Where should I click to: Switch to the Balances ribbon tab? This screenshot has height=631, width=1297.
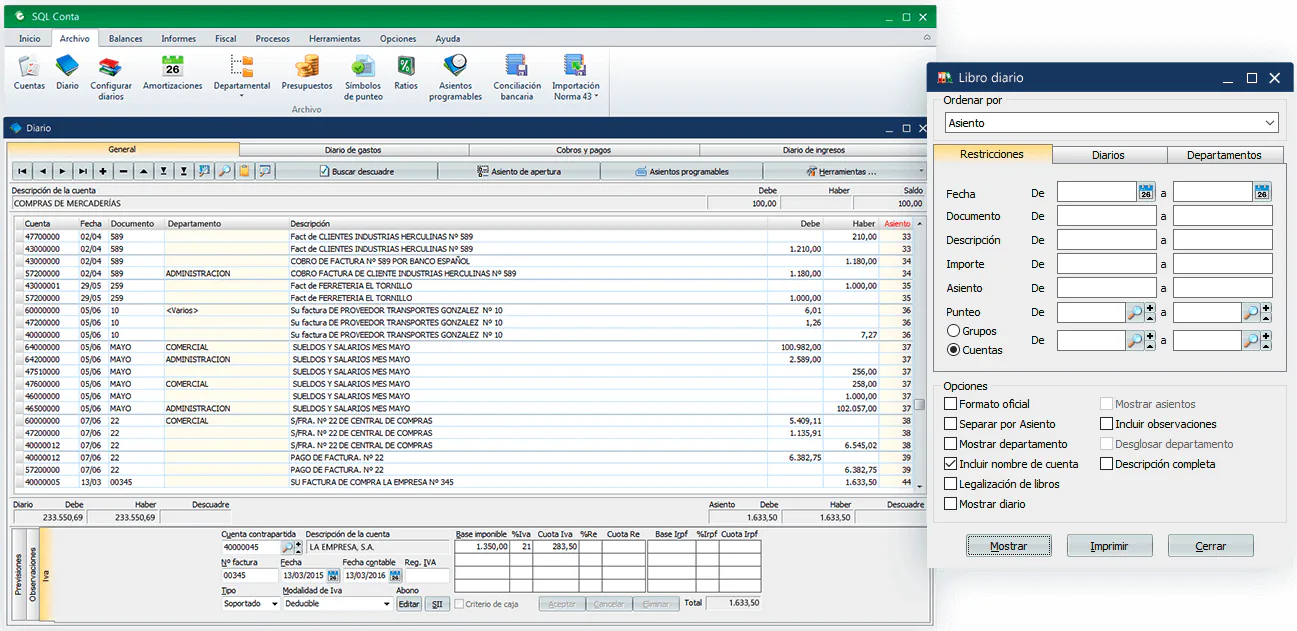pyautogui.click(x=126, y=39)
